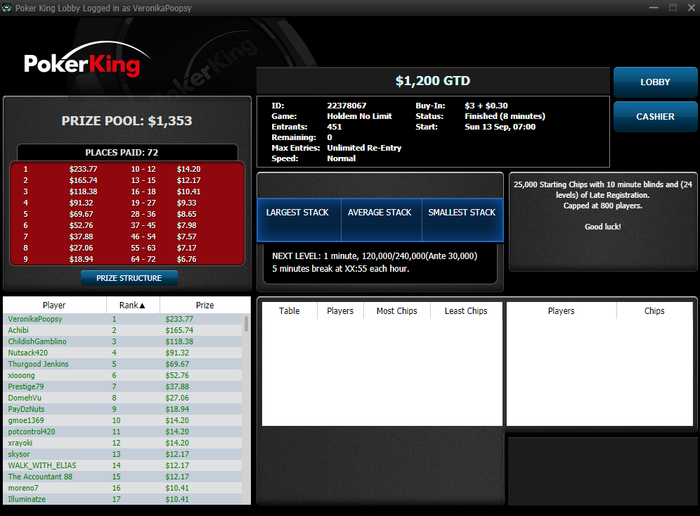Click the Unlimited Re-Entry value
Screen dimensions: 700x516
point(364,148)
